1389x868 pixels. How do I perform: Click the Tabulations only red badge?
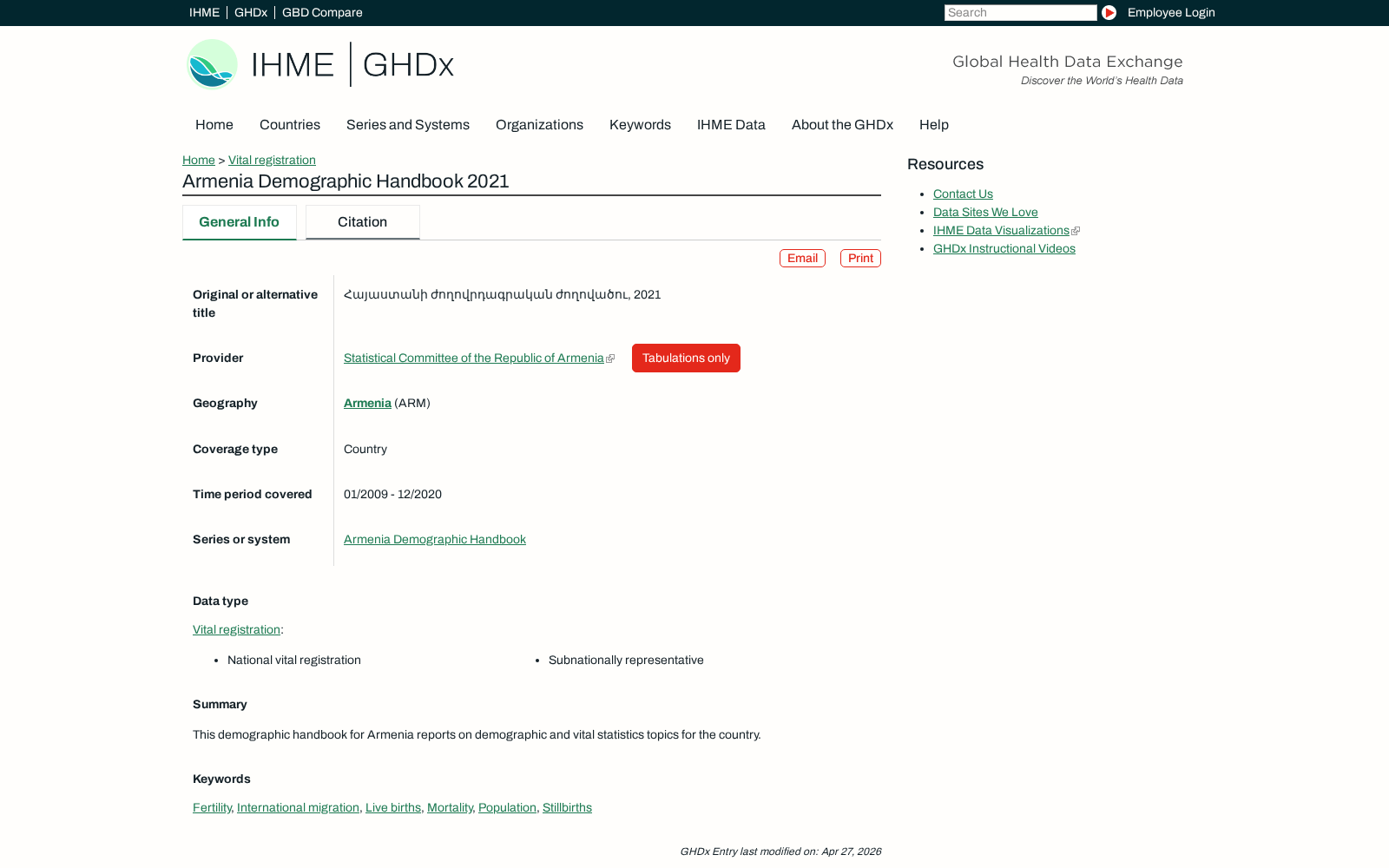[x=686, y=358]
